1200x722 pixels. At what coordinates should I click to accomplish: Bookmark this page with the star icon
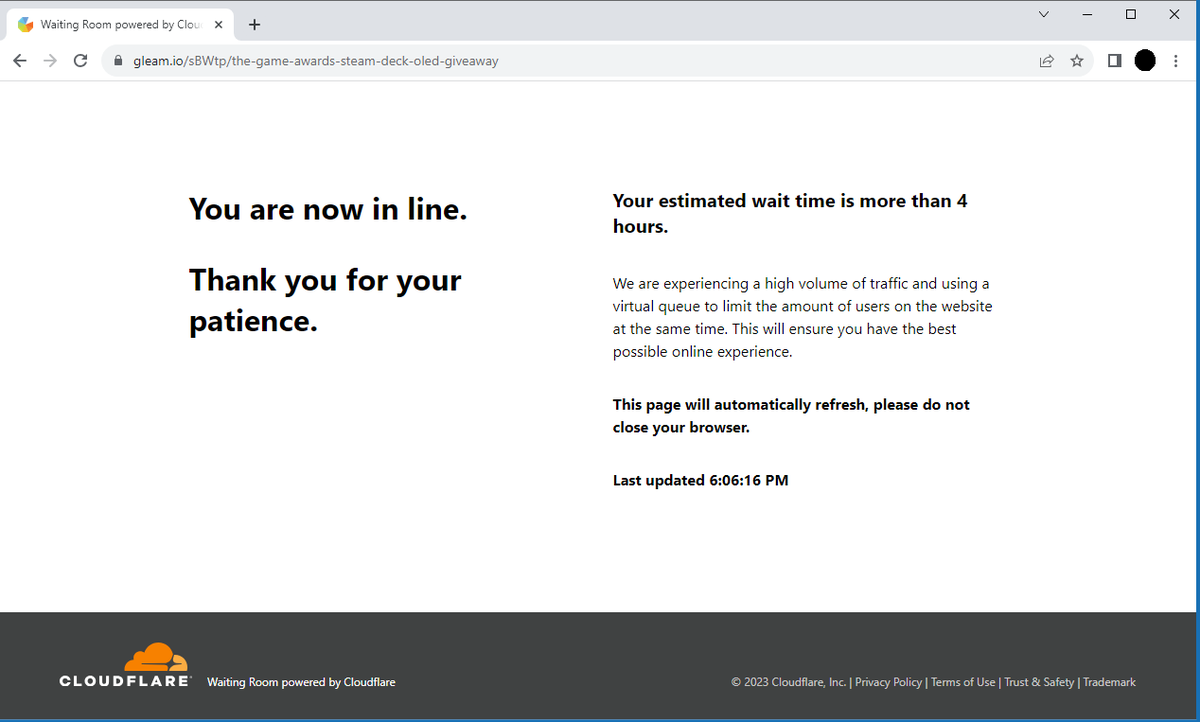(1077, 61)
